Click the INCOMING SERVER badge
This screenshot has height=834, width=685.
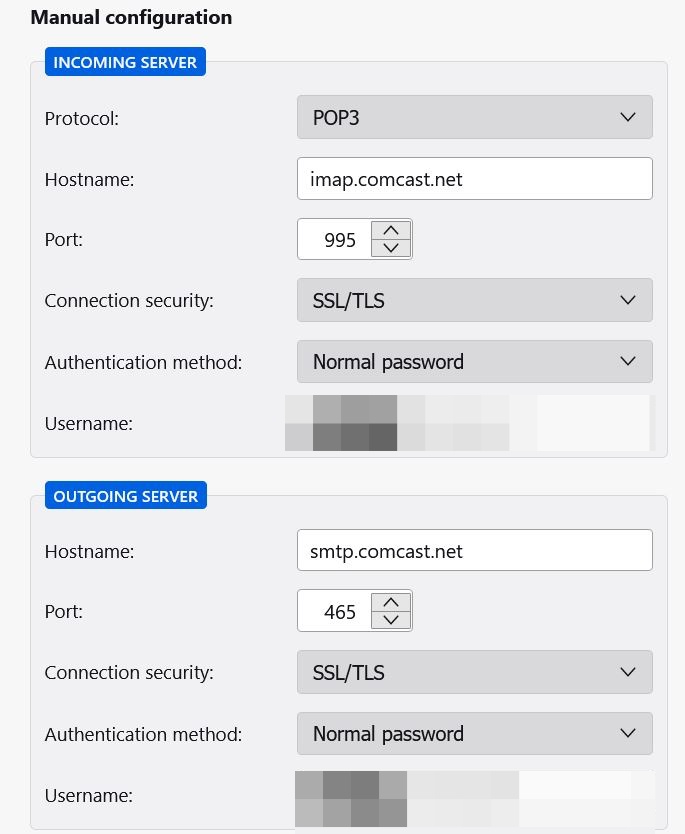tap(125, 61)
